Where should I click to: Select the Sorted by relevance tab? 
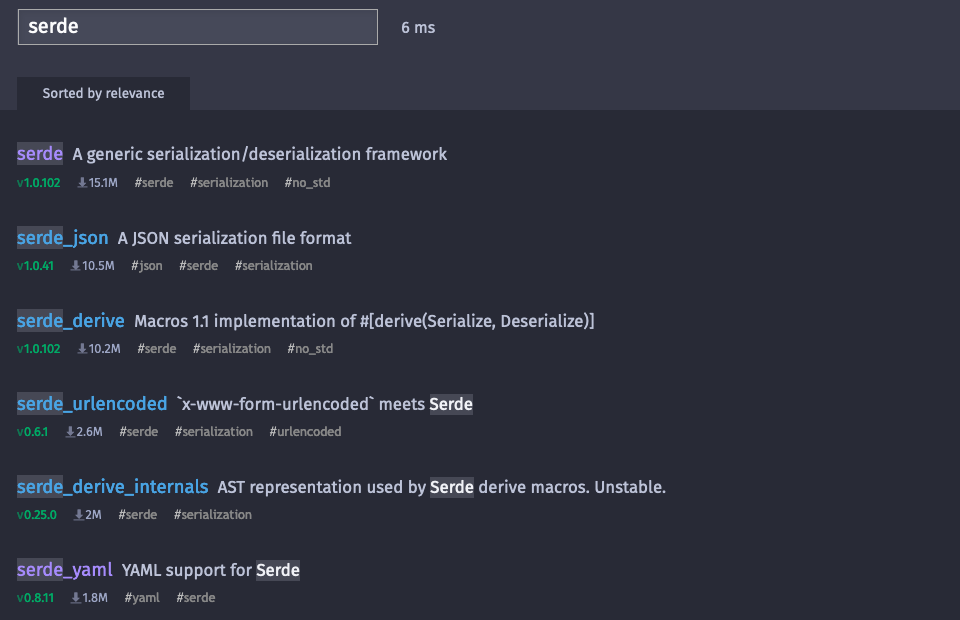(x=103, y=94)
